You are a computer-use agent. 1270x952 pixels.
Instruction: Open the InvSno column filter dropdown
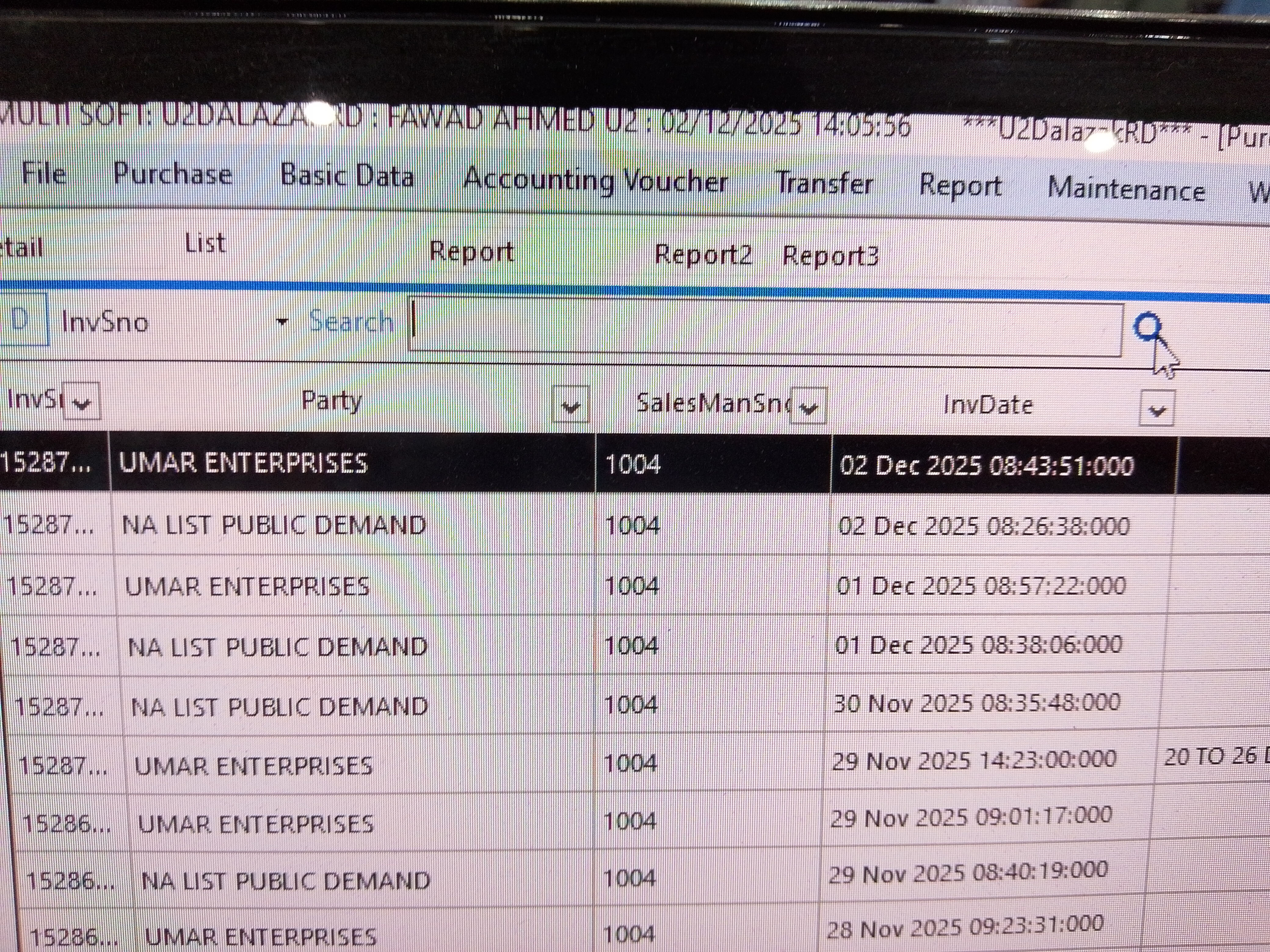click(x=82, y=403)
